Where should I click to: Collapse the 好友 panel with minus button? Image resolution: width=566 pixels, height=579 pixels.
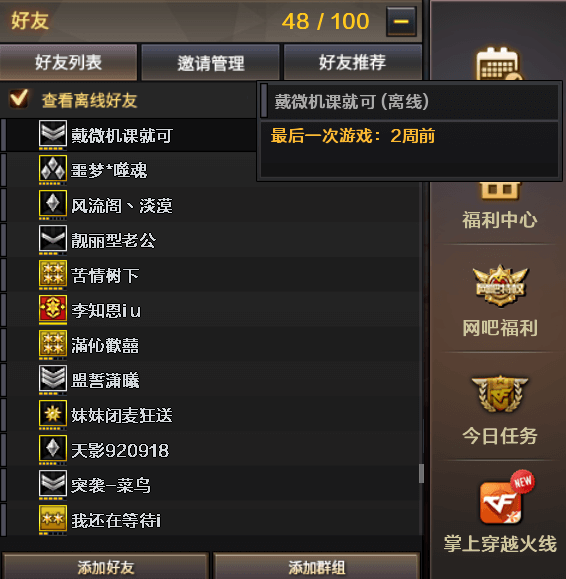401,21
